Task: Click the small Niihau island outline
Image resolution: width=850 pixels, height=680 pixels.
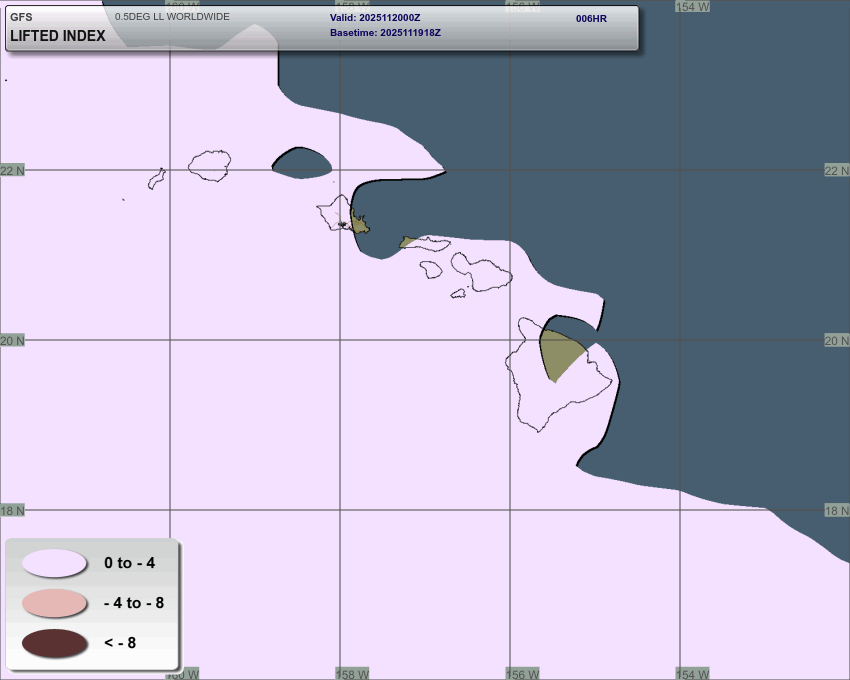Action: (x=157, y=178)
